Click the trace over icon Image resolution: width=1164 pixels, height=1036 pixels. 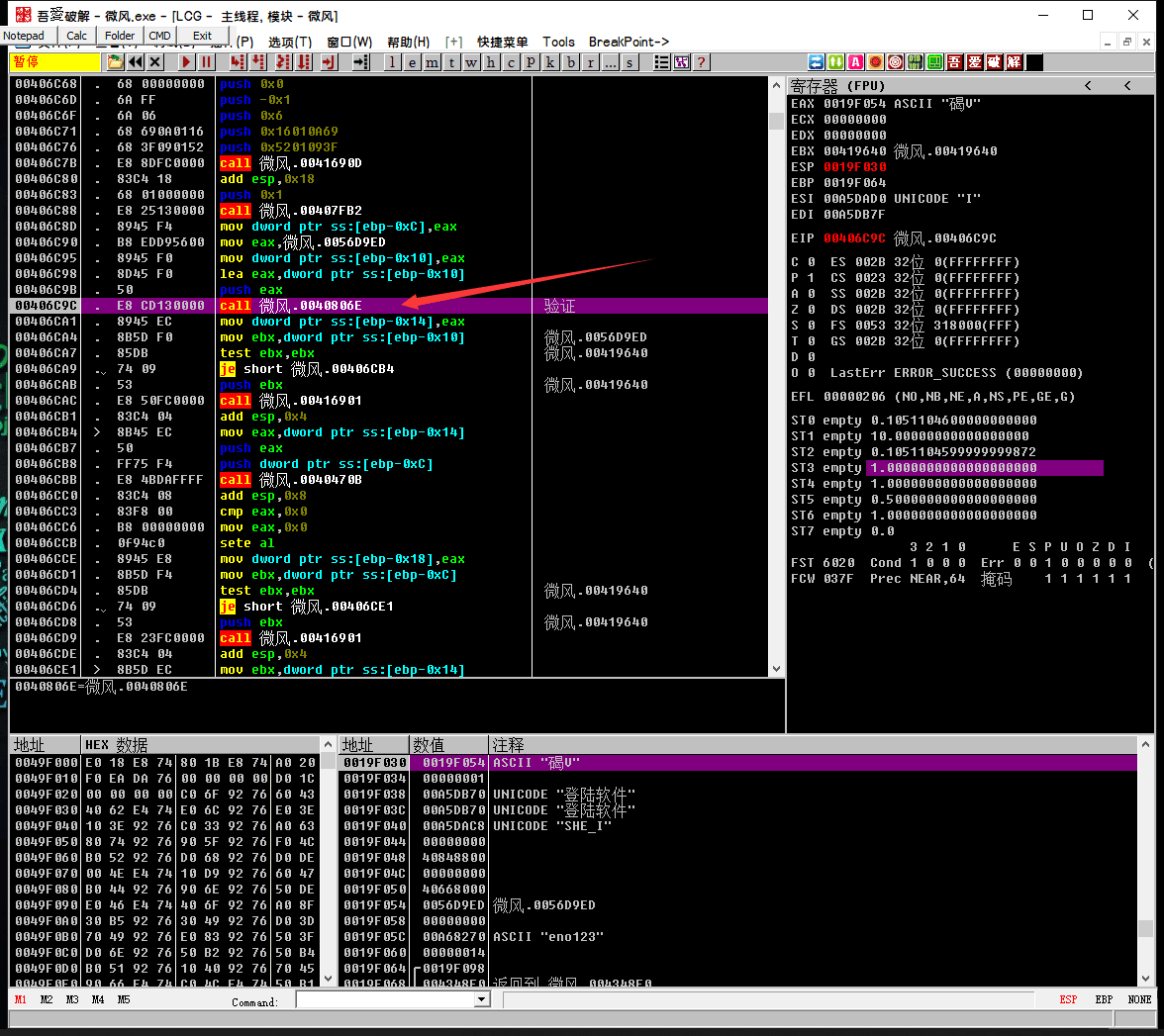[x=304, y=62]
